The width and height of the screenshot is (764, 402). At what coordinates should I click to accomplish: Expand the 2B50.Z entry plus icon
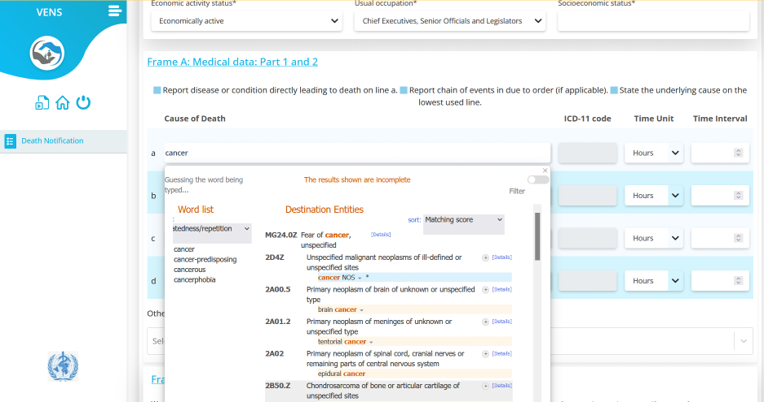(x=485, y=386)
